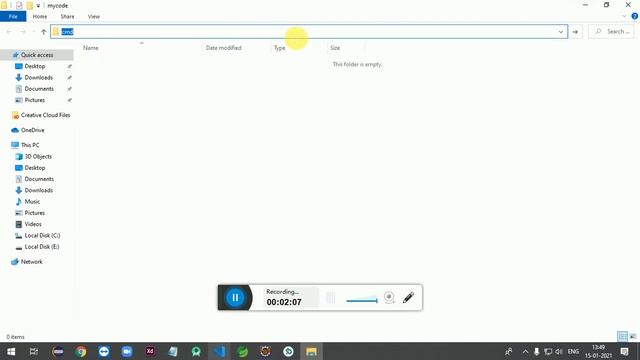Open pinned Documents under Quick access

pos(39,89)
